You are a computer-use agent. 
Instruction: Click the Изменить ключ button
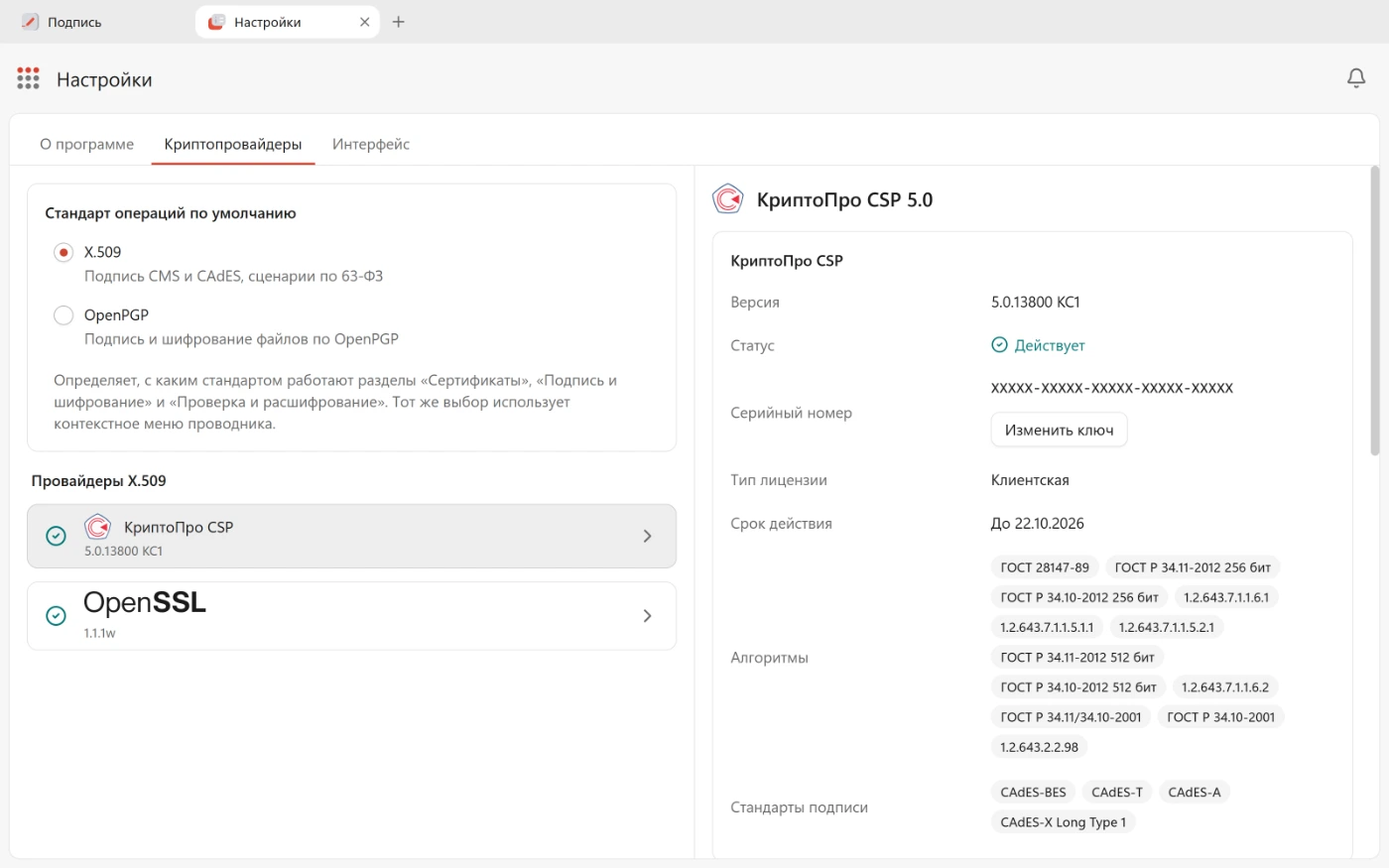click(x=1059, y=430)
